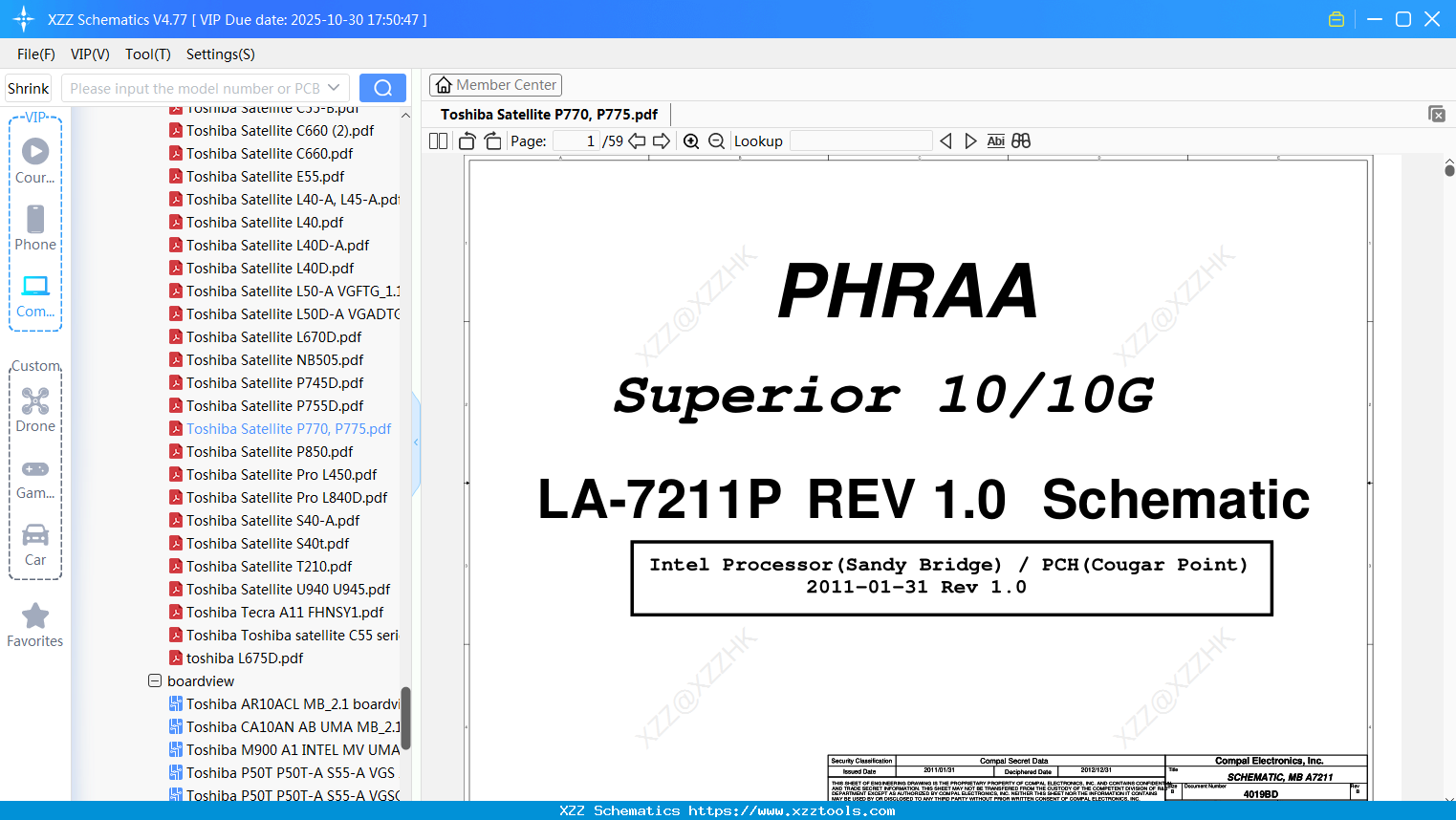
Task: Open Favorites in the sidebar
Action: [35, 625]
